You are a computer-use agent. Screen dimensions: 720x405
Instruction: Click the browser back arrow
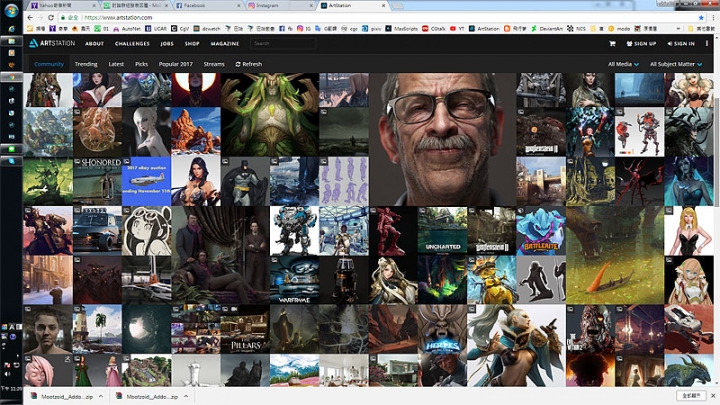[x=30, y=17]
